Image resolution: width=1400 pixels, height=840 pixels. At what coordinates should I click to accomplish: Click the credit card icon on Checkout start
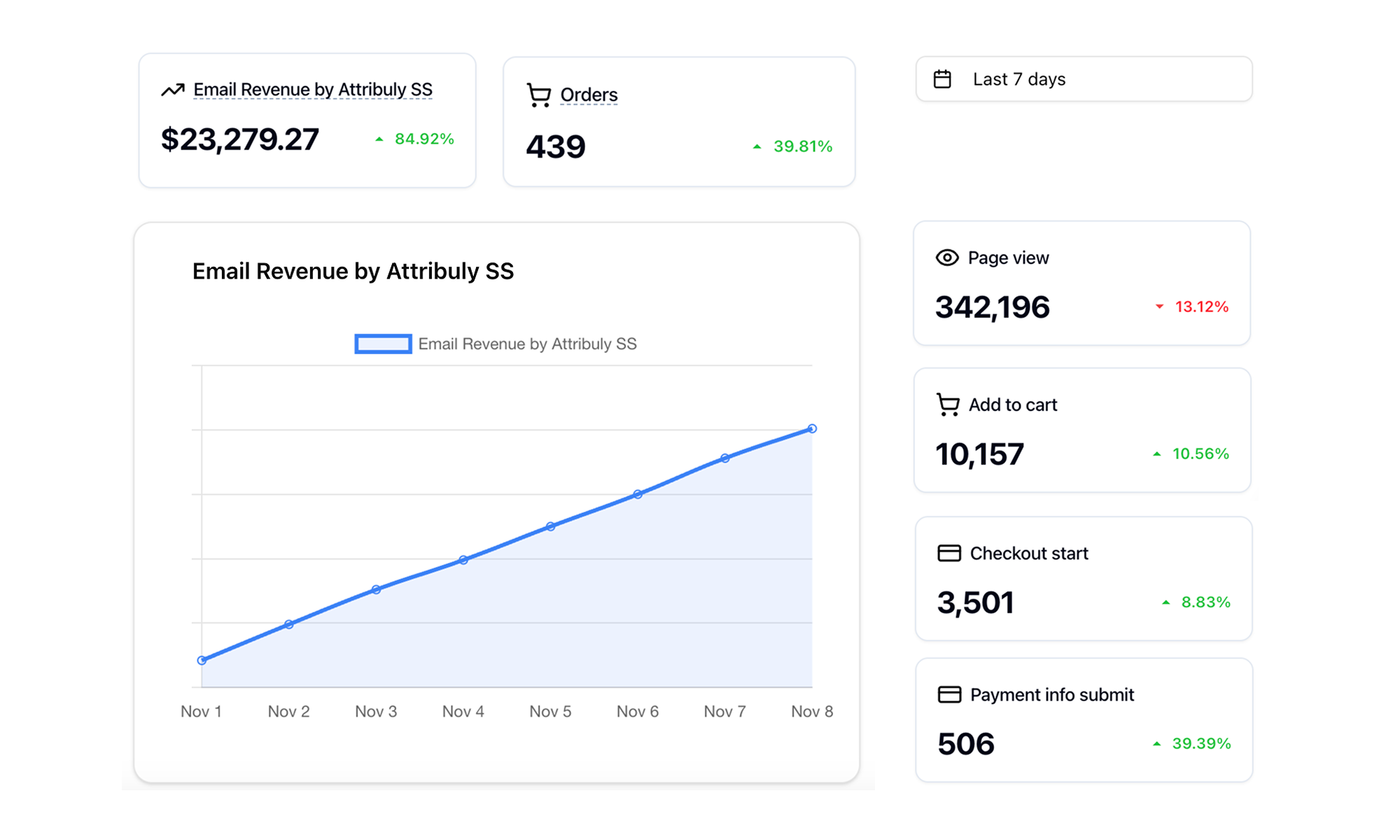pos(948,553)
